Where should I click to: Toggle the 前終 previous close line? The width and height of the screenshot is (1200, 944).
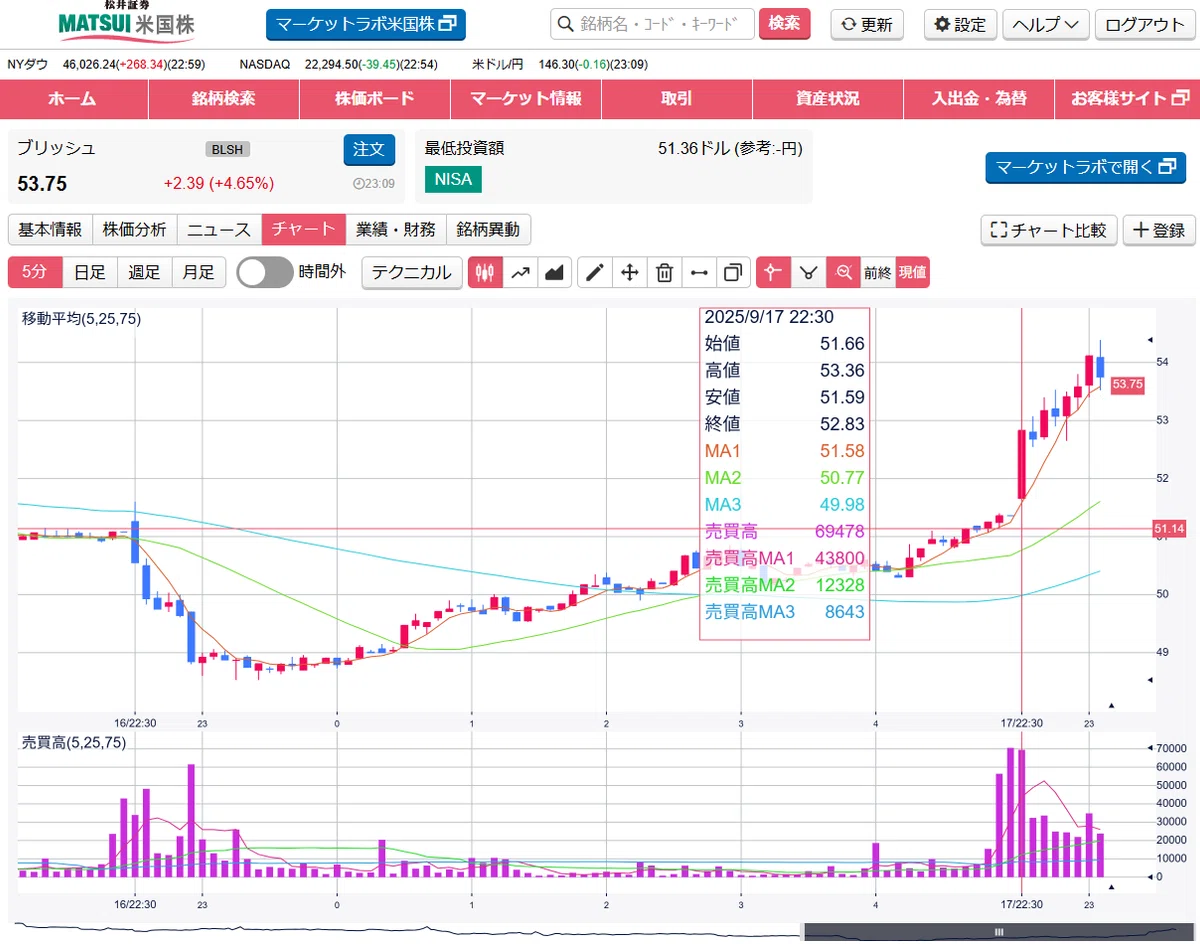(x=877, y=272)
